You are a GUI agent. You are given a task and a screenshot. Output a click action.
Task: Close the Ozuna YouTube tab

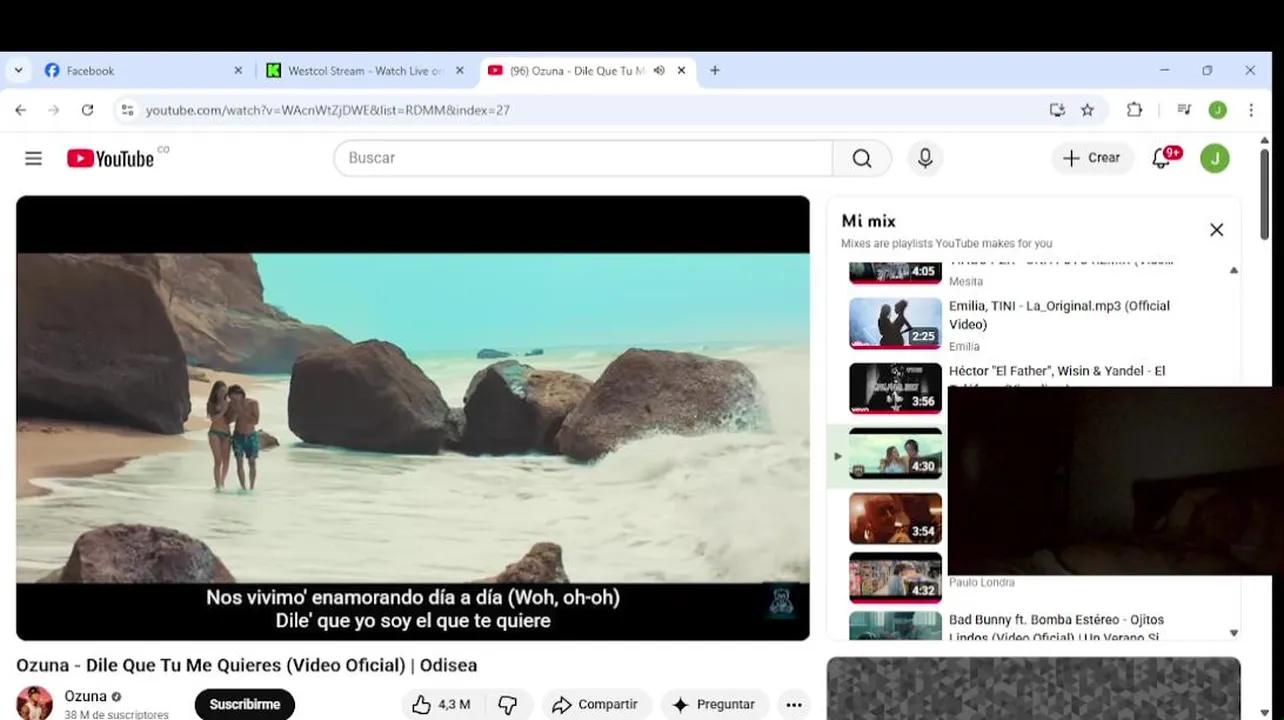[x=682, y=71]
